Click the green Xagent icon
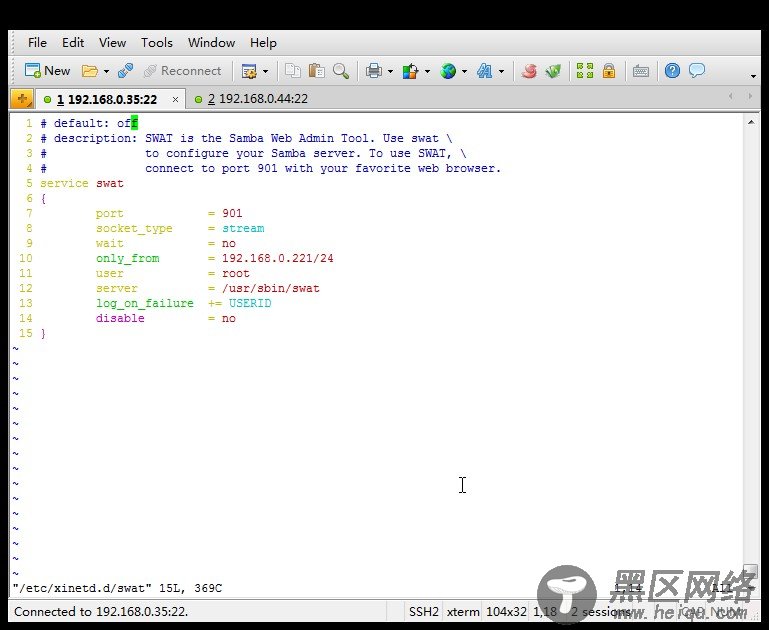 (x=553, y=71)
